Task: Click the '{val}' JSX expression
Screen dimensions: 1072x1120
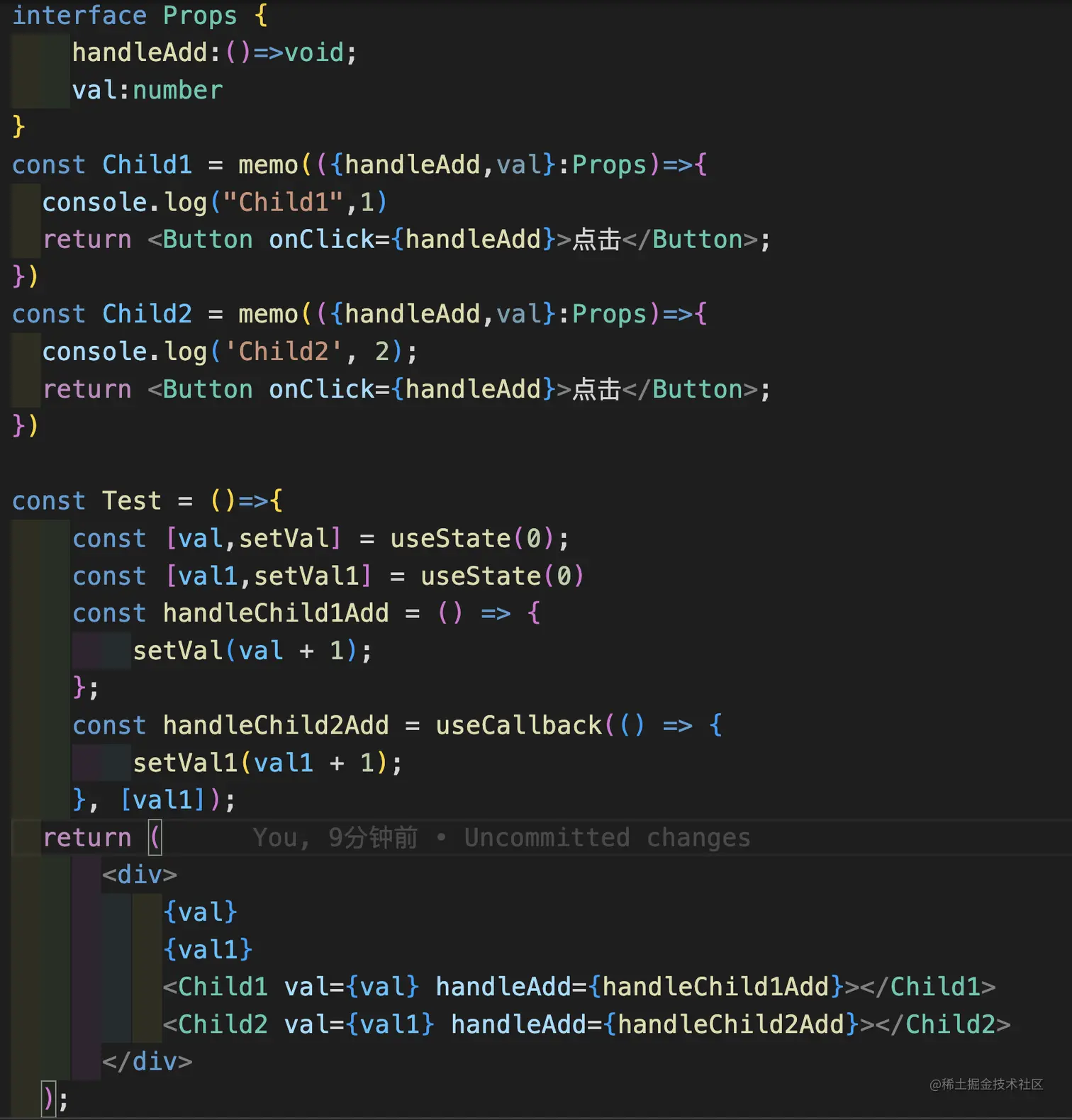Action: (x=200, y=912)
